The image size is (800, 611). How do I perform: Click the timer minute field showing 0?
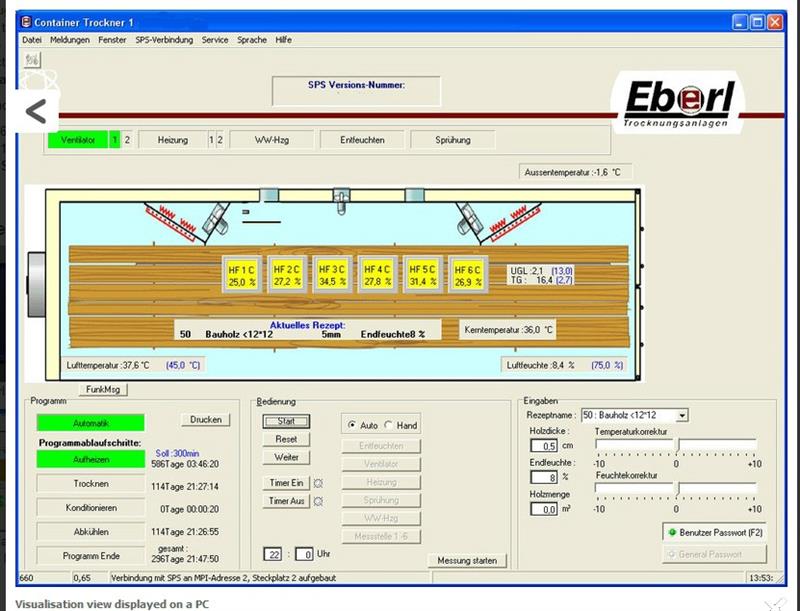pos(304,554)
